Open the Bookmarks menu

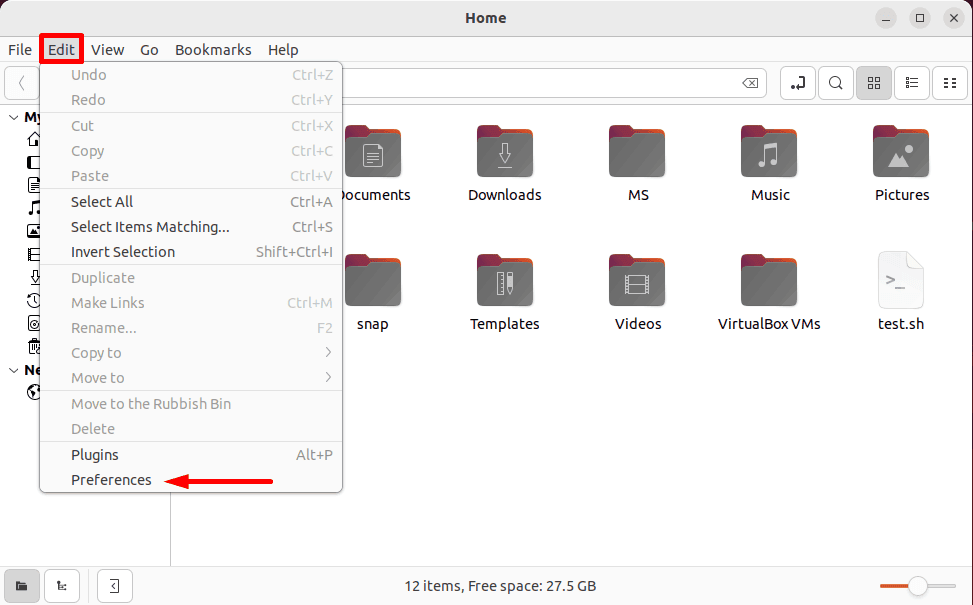[x=213, y=49]
